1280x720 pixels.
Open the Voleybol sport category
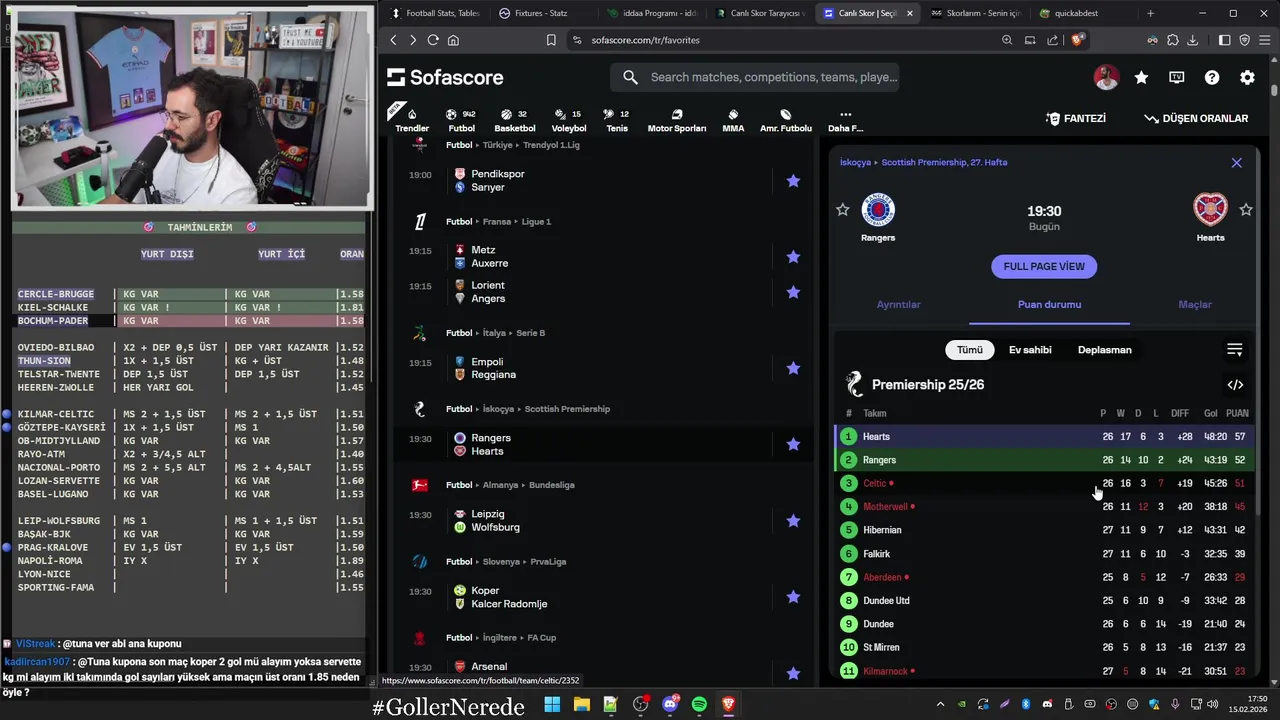tap(569, 120)
